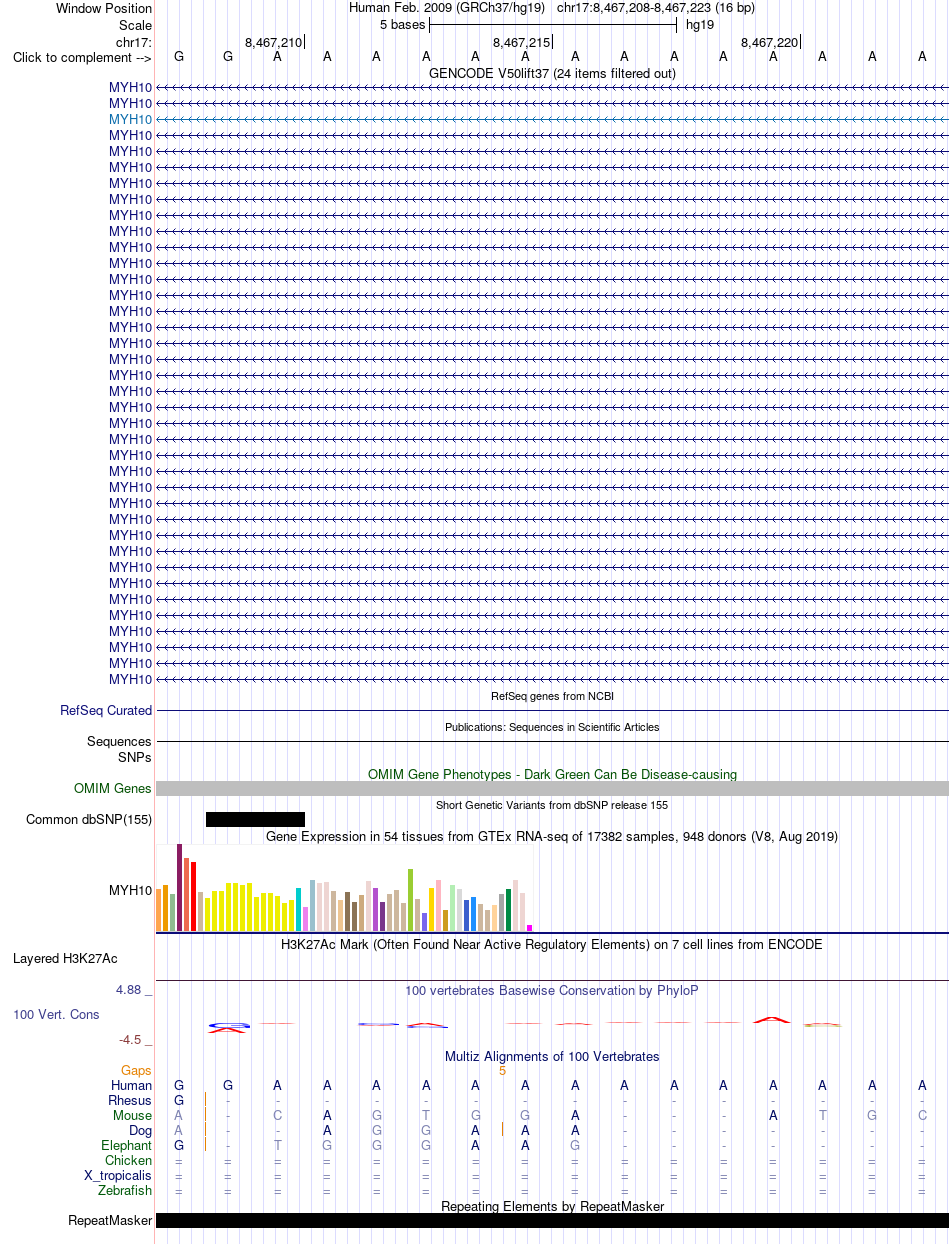
Task: Click the chr17: ruler label
Action: coord(134,41)
